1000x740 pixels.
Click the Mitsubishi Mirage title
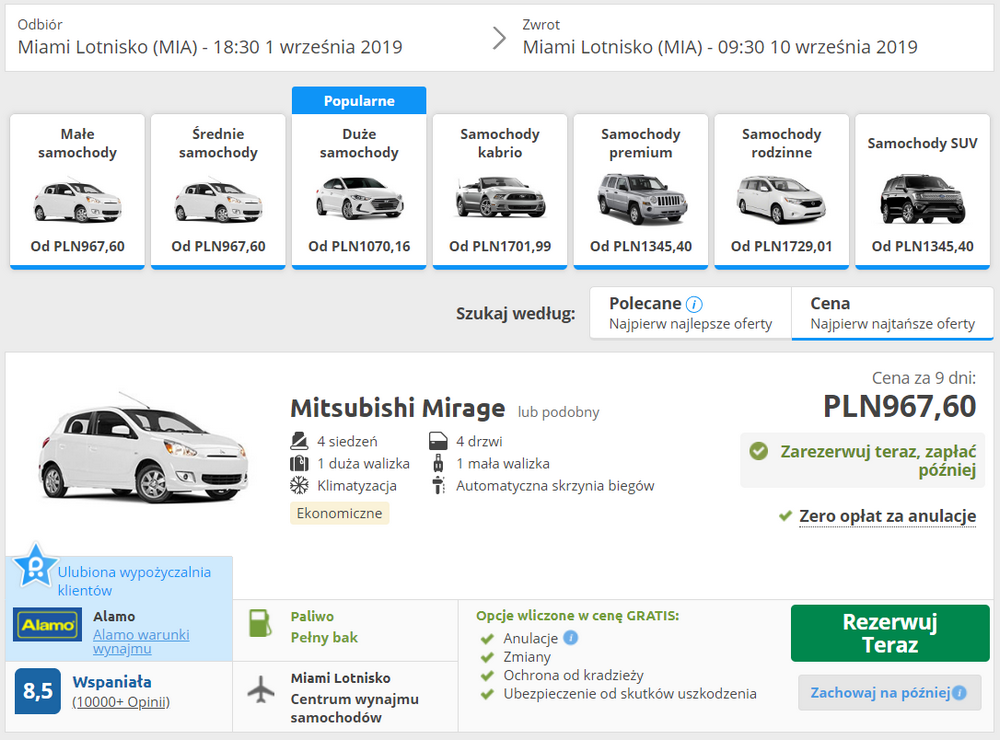[397, 408]
